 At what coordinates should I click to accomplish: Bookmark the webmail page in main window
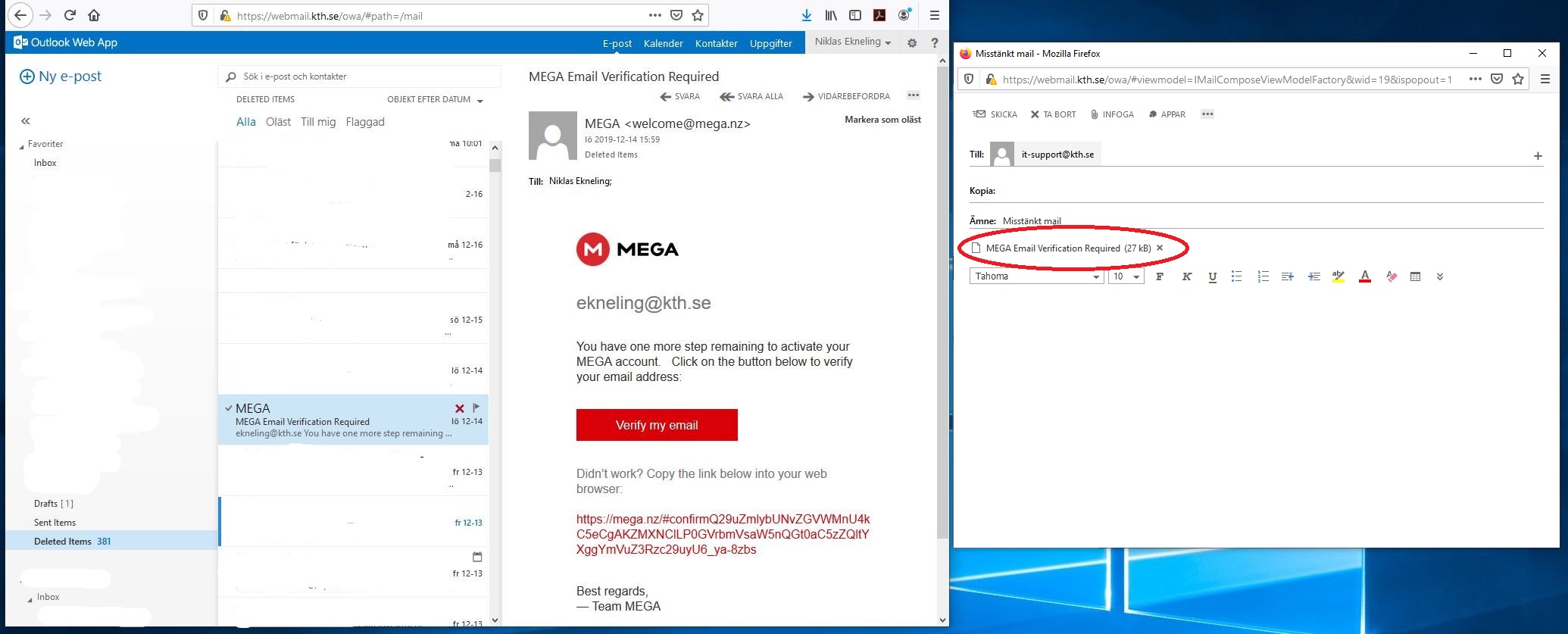(698, 15)
